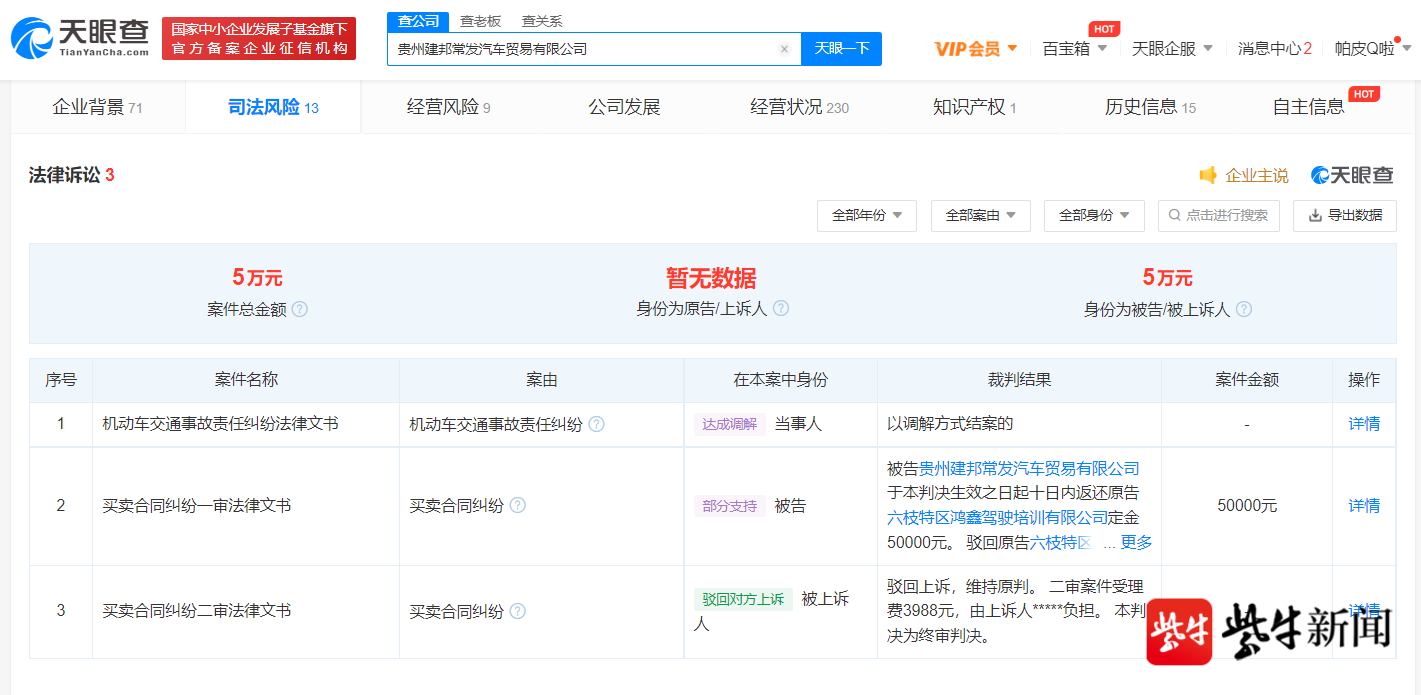Open the 全部身份 dropdown filter
Screen dimensions: 1421x695
coord(1093,215)
